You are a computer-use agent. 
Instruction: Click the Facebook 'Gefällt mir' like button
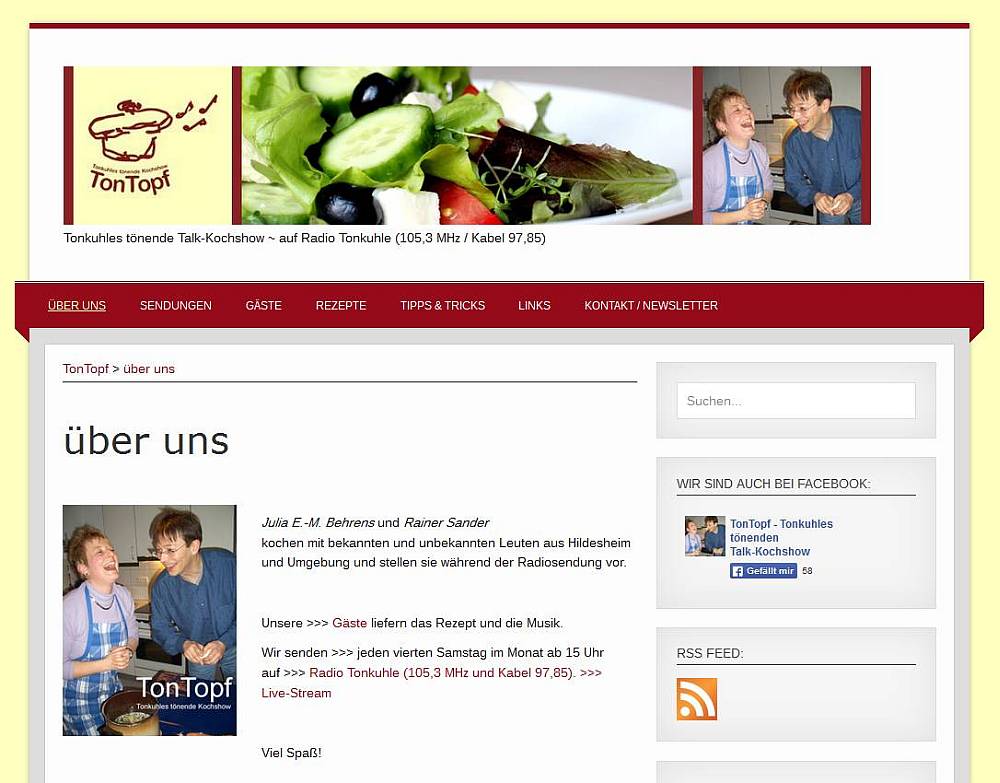tap(763, 571)
